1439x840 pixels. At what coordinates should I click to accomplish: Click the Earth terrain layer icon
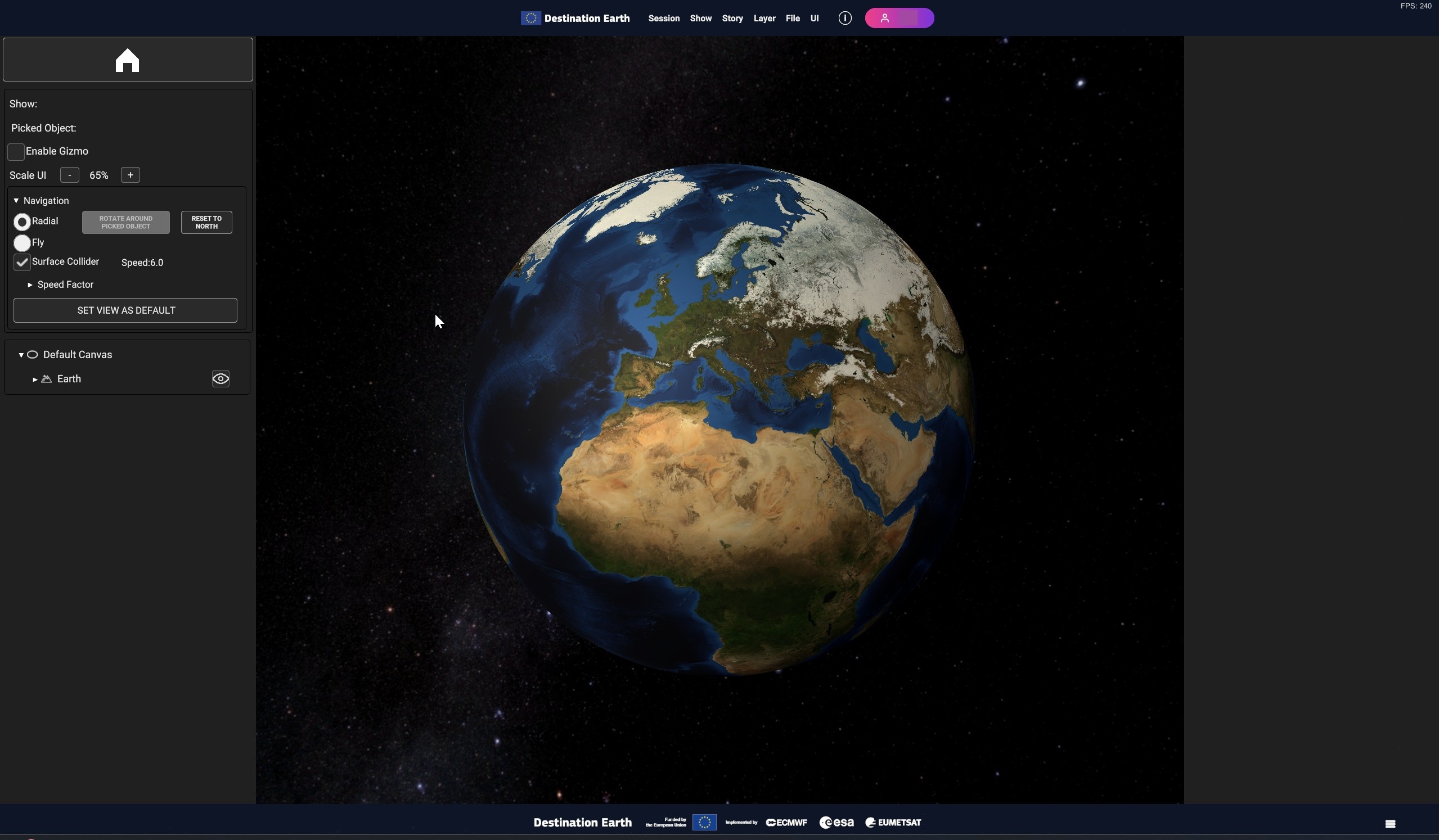47,379
